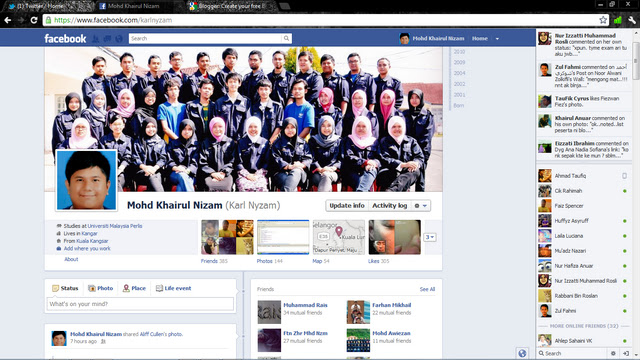
Task: Click globe icon at bottom of timeline
Action: point(522,353)
